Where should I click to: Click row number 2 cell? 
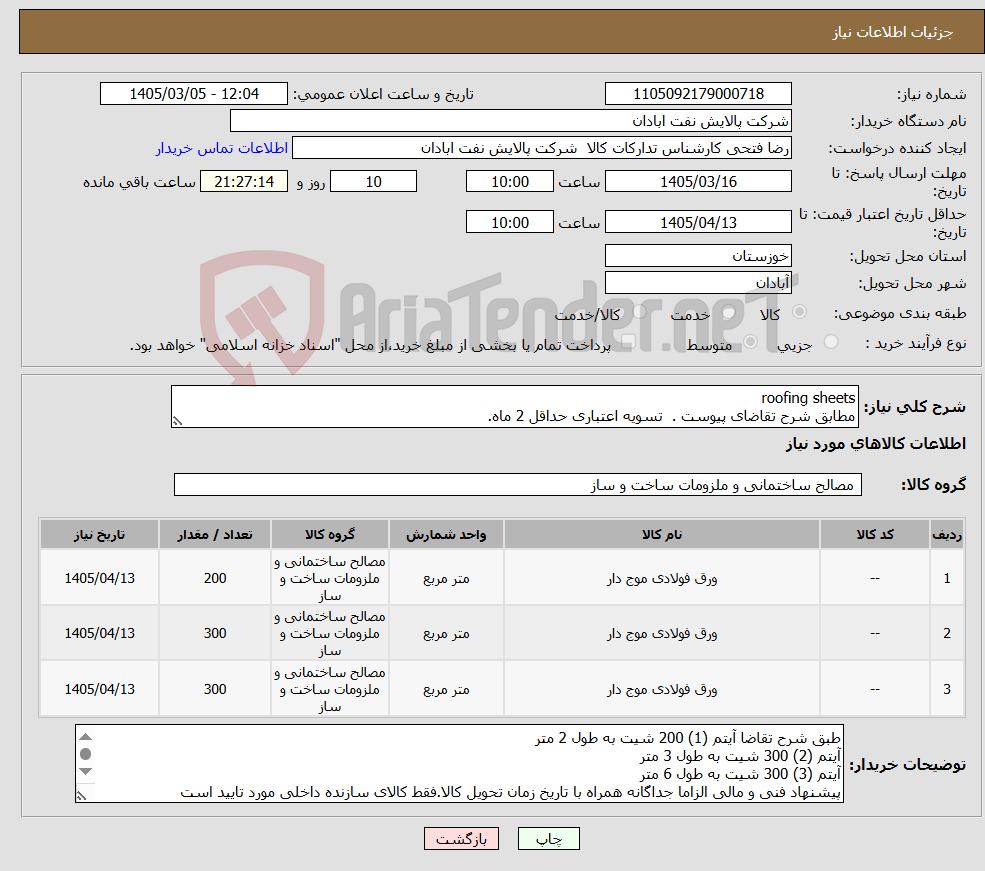tap(947, 633)
